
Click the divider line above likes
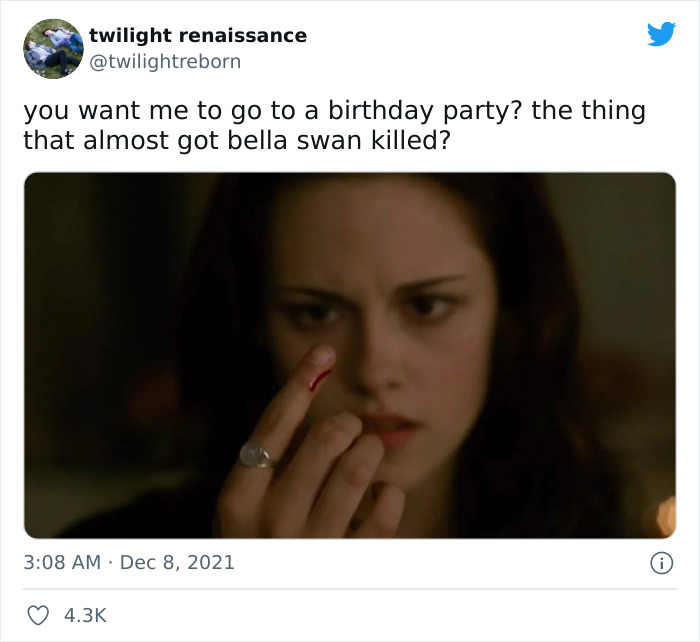click(x=350, y=589)
